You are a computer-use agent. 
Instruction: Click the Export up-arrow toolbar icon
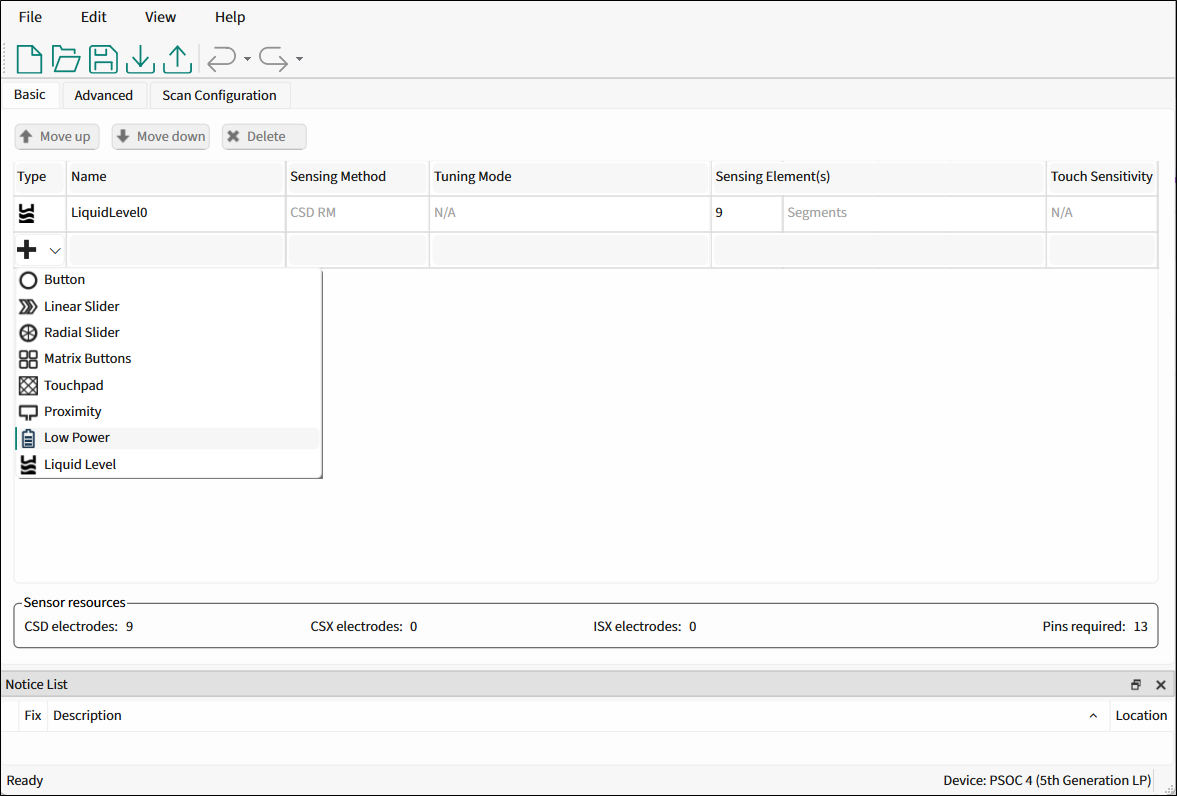177,59
